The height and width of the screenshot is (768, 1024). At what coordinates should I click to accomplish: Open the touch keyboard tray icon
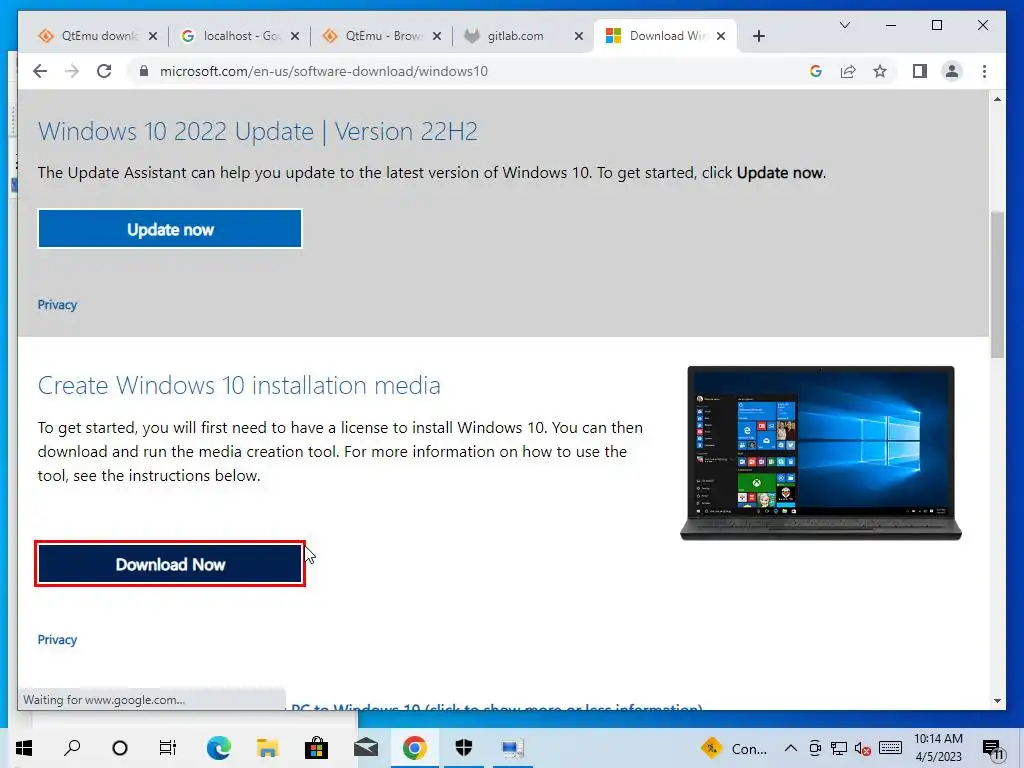pos(891,748)
